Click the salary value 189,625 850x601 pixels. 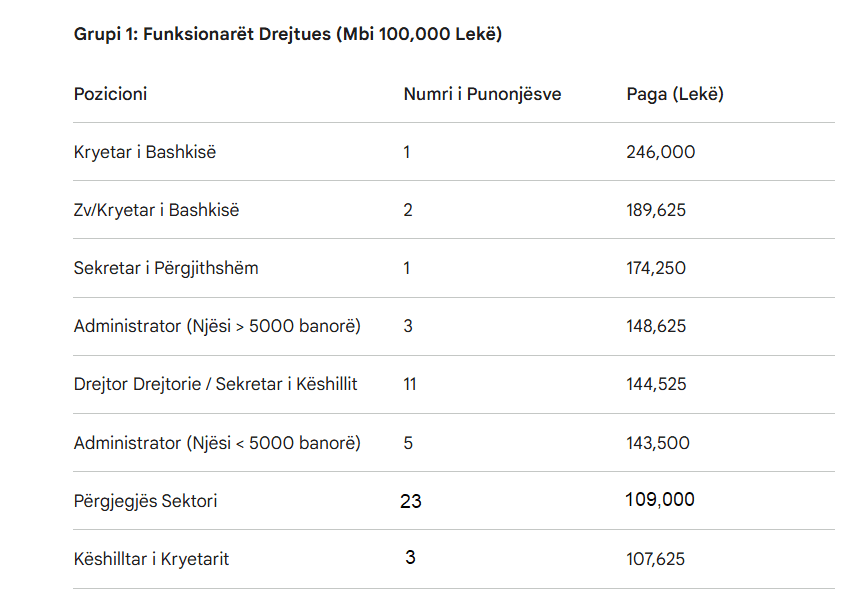tap(656, 210)
